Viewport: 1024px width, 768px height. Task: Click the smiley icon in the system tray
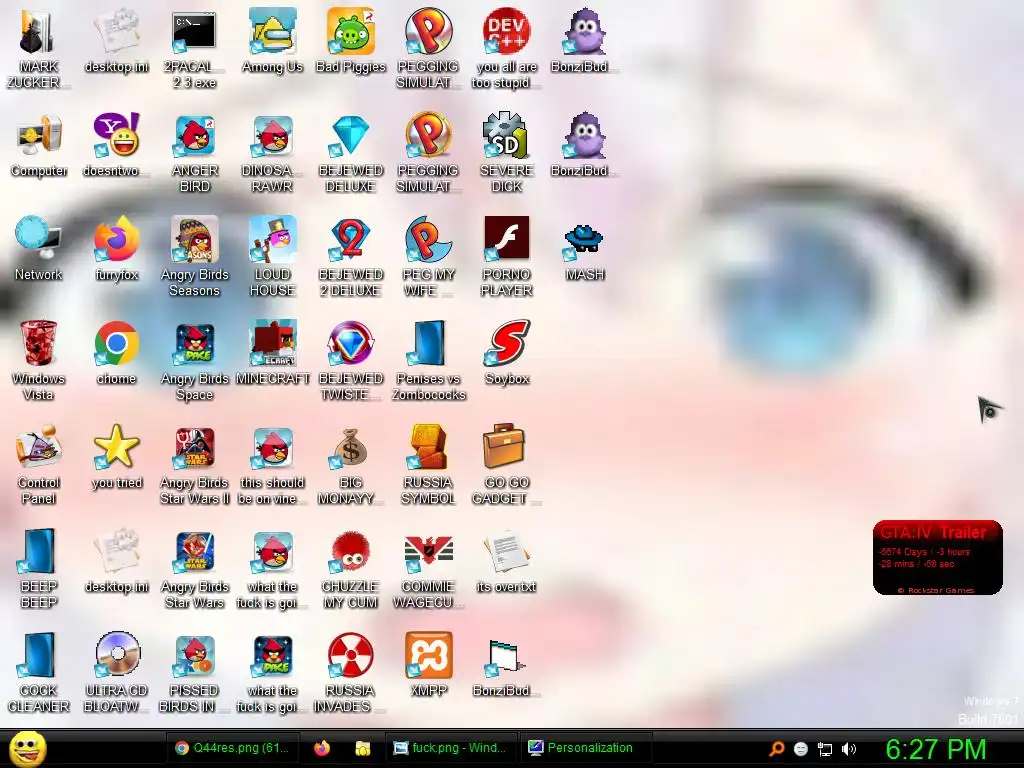801,749
